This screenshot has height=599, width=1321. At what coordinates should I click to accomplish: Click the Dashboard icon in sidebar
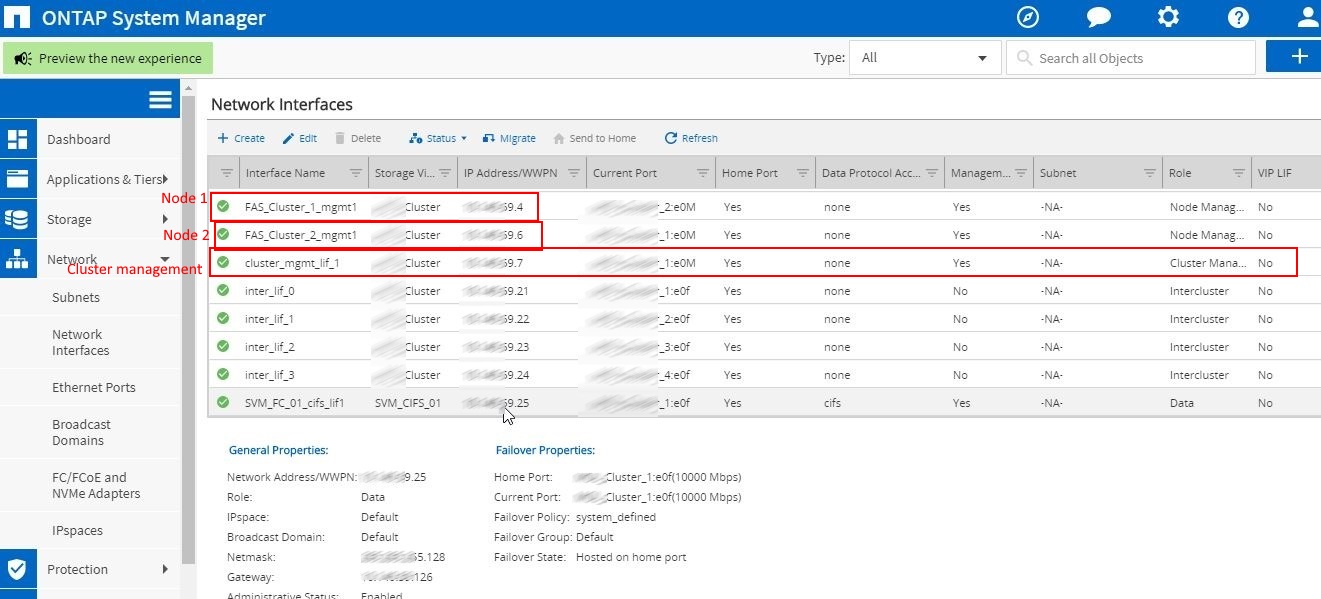[x=17, y=139]
